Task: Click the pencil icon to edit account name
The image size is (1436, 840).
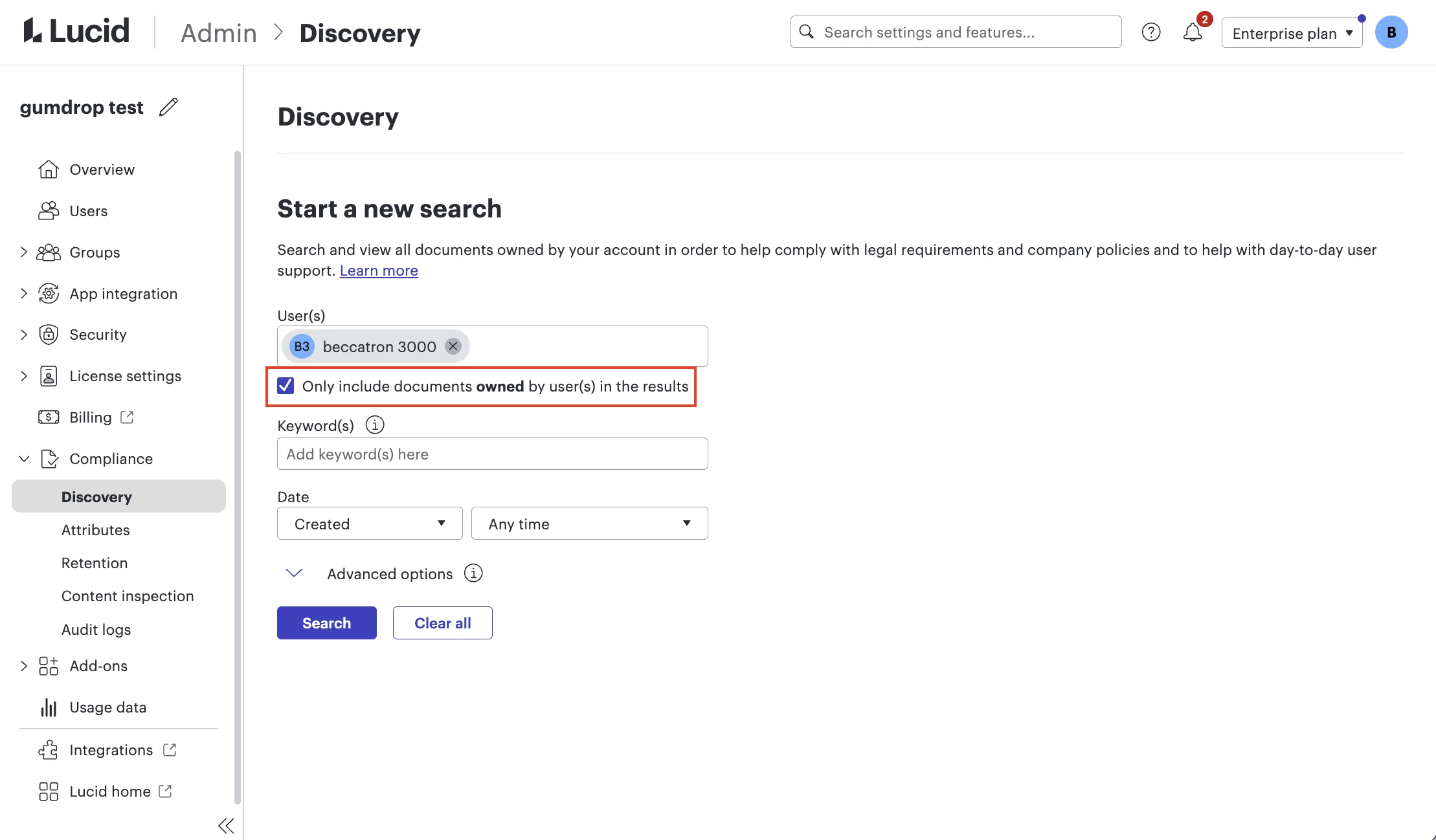Action: pos(168,107)
